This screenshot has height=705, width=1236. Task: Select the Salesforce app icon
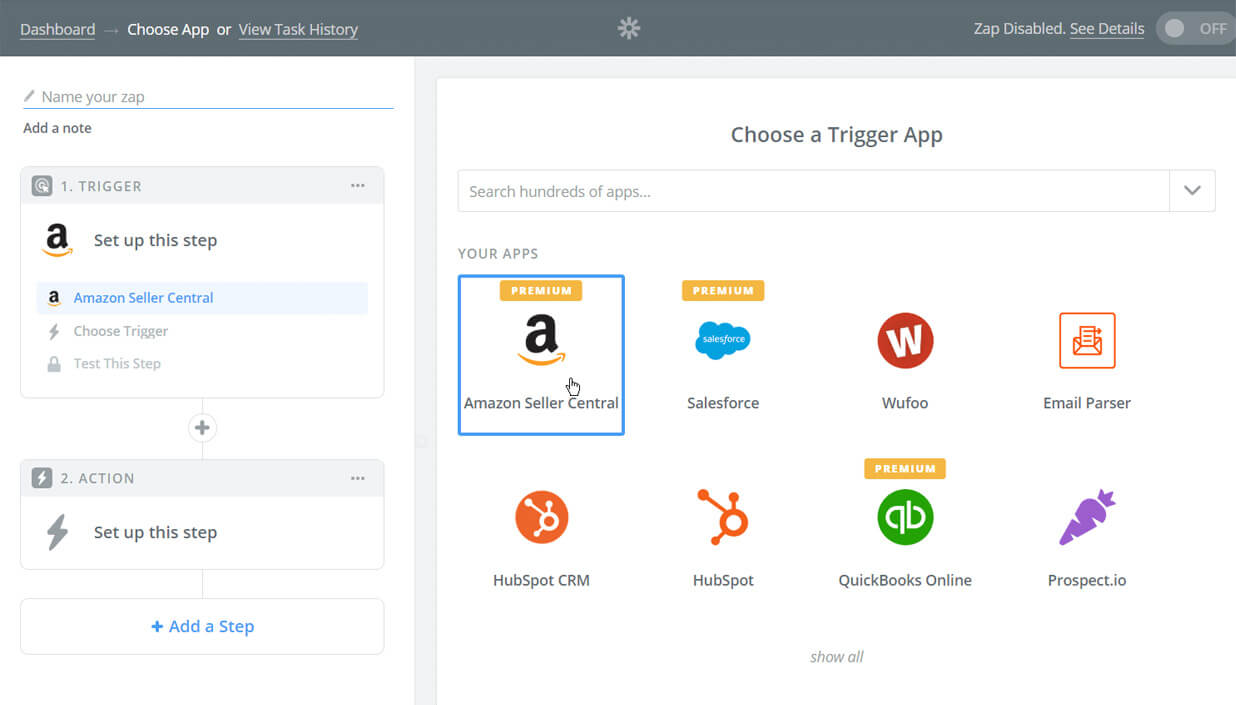(x=722, y=341)
